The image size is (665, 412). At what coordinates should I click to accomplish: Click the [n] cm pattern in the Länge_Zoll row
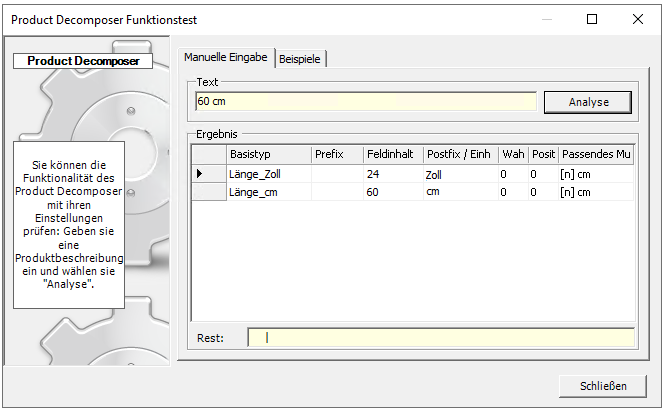[x=597, y=174]
